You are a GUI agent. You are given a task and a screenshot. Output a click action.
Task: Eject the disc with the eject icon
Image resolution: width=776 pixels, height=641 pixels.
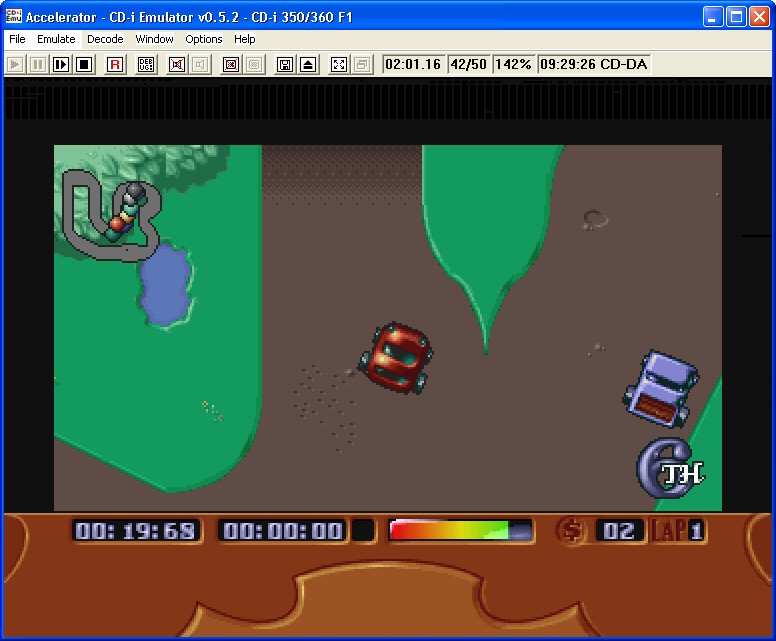coord(308,64)
